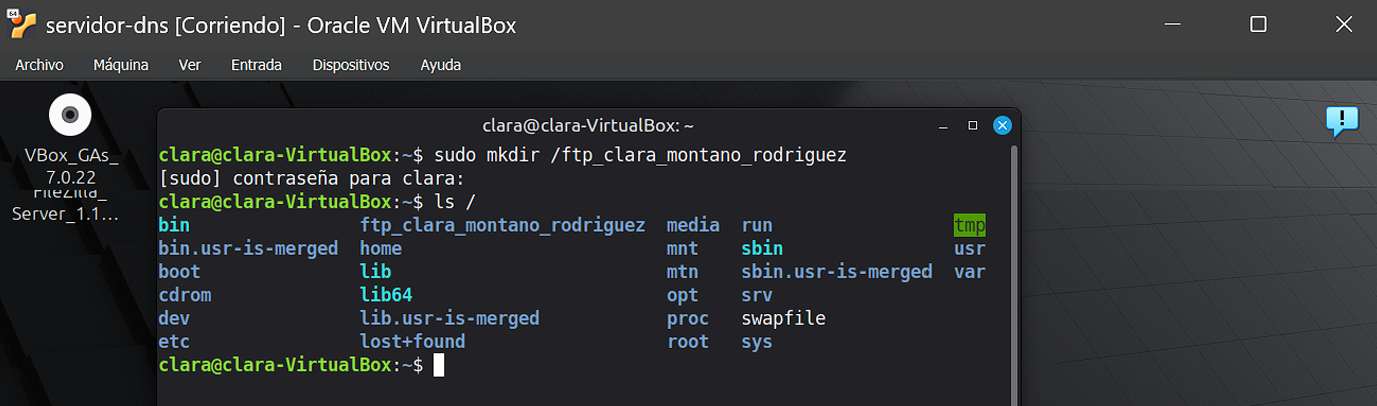1377x406 pixels.
Task: Click the terminal title bar text
Action: (588, 126)
